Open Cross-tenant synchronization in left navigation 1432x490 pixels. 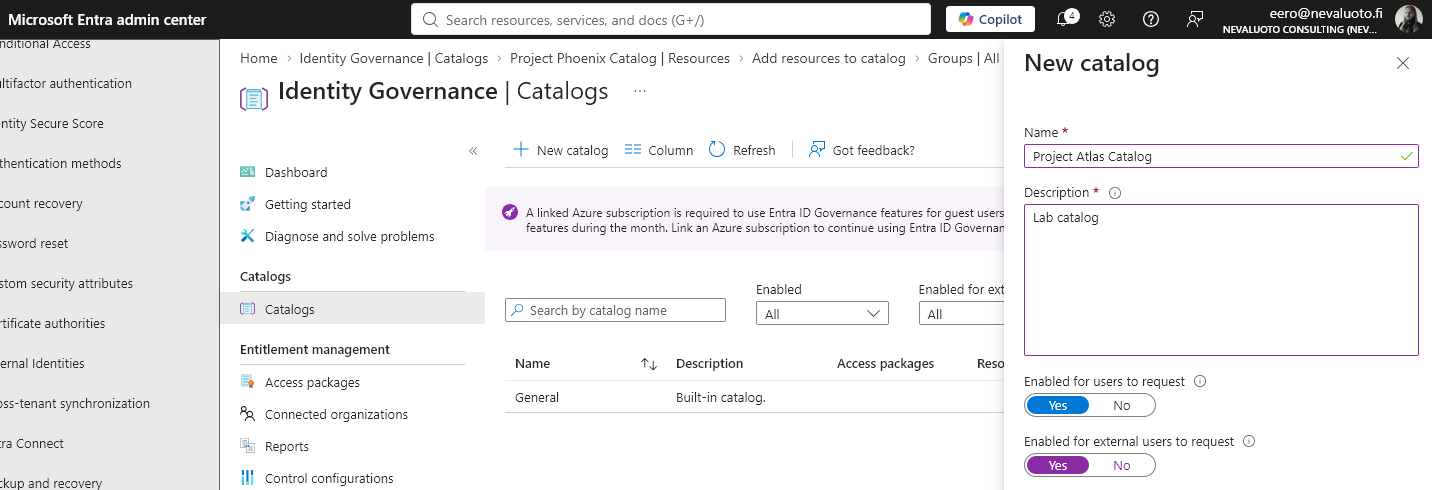tap(74, 403)
